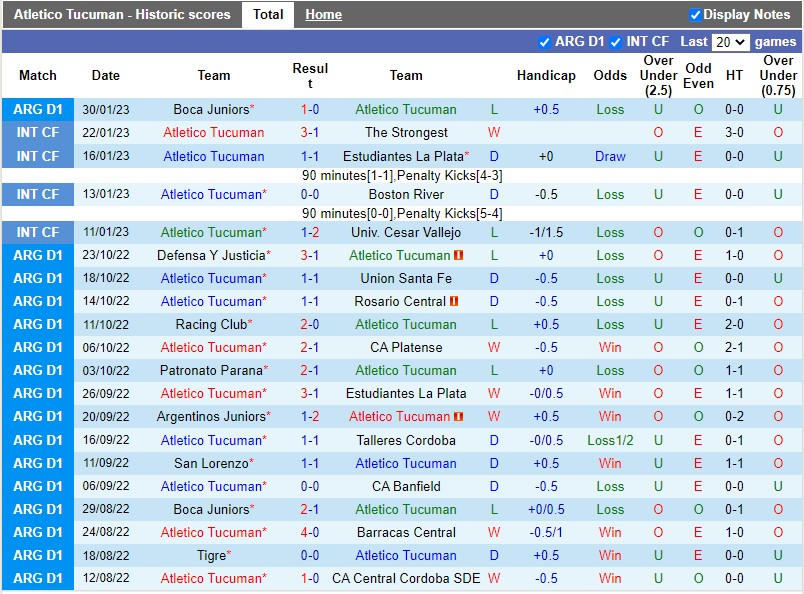Screen dimensions: 804x594
Task: Click the Atletico Tucuman - Historic scores title
Action: pos(122,14)
